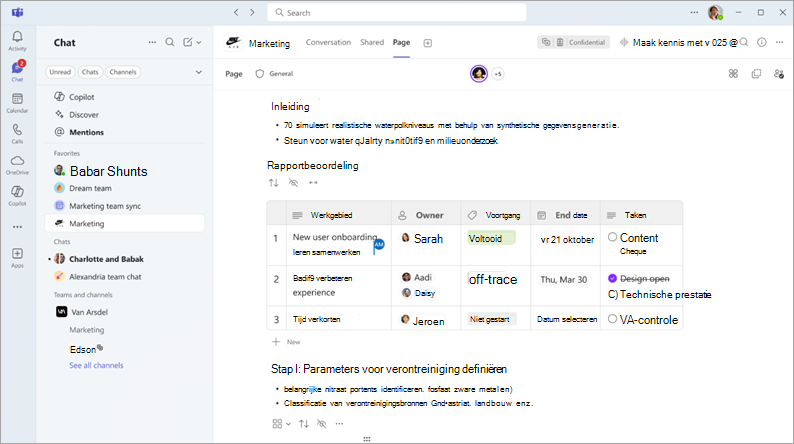The height and width of the screenshot is (444, 794).
Task: Toggle the Chats filter pill
Action: (x=90, y=72)
